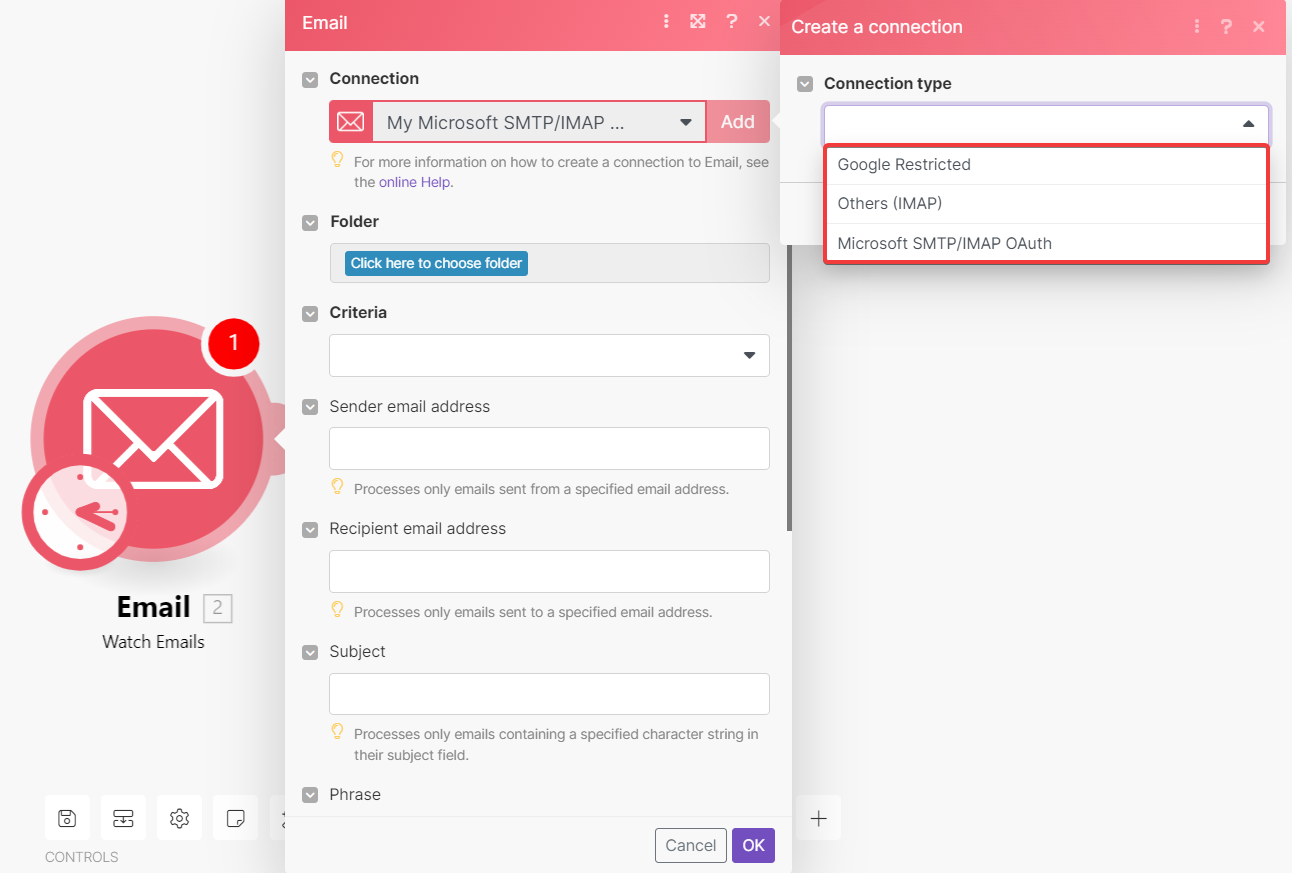Screen dimensions: 1292x873
Task: Click the save scenario icon in controls
Action: 67,818
